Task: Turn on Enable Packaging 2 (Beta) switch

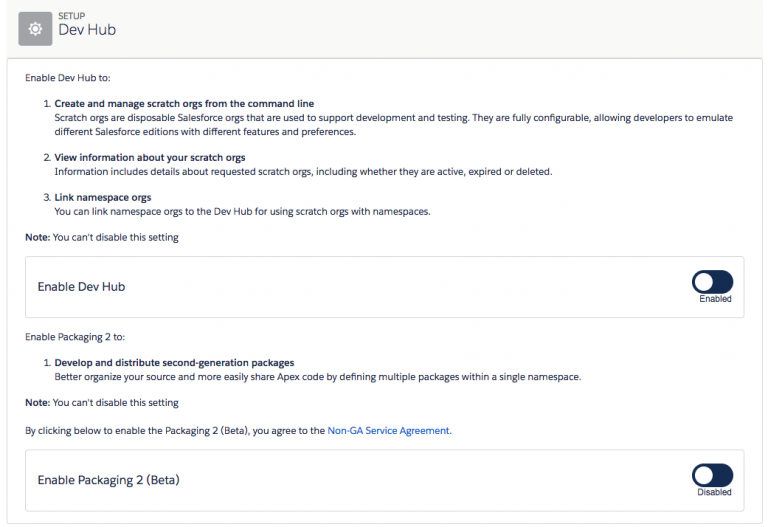Action: [x=712, y=475]
